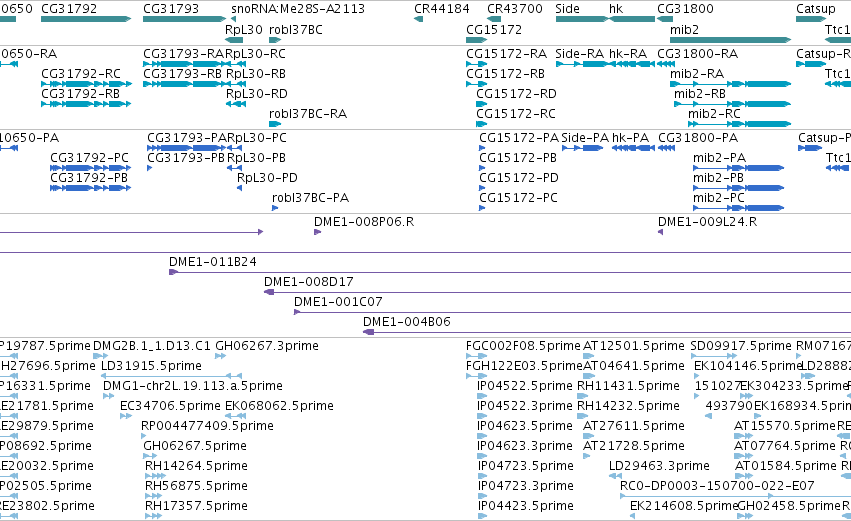
Task: Click transcript Side-RA
Action: point(580,54)
